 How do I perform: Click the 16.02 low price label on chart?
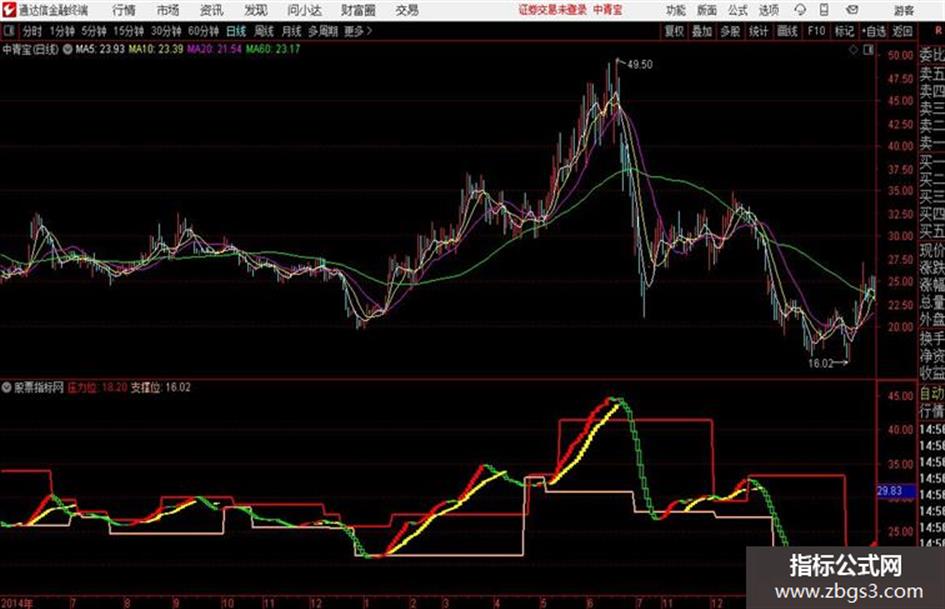point(820,364)
